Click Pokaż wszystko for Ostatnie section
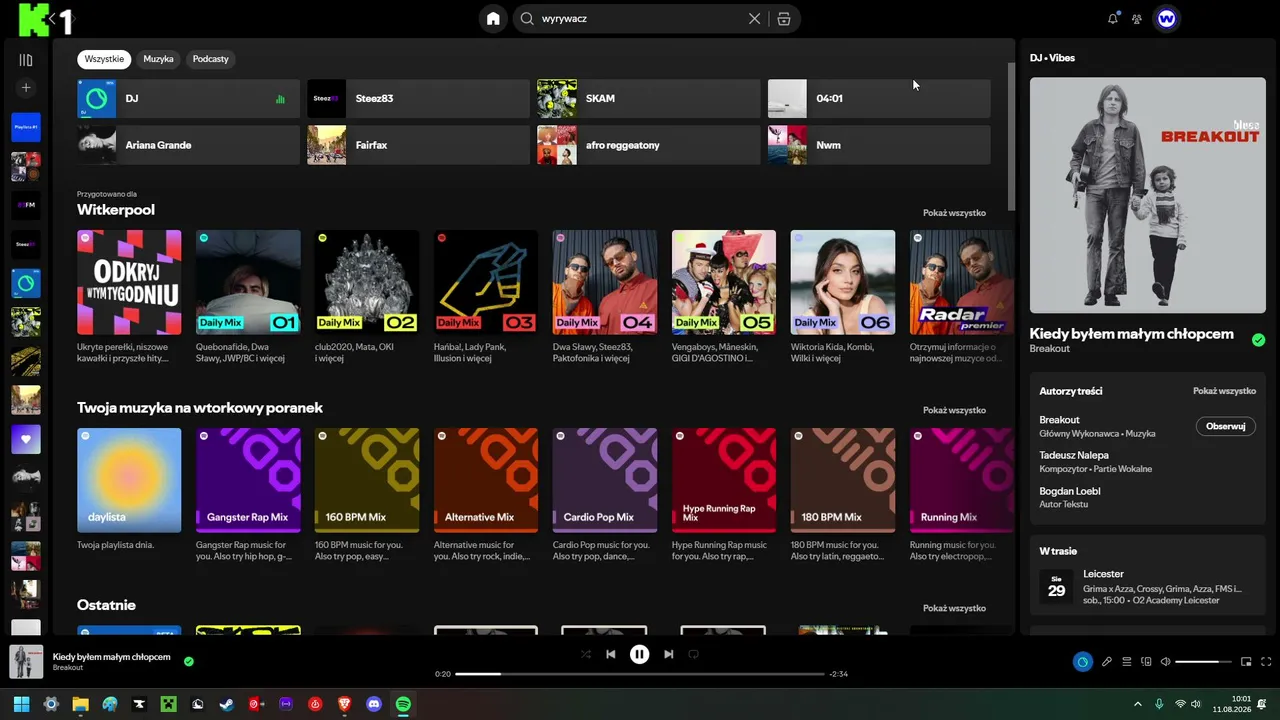Screen dimensions: 1280x720 [x=954, y=608]
